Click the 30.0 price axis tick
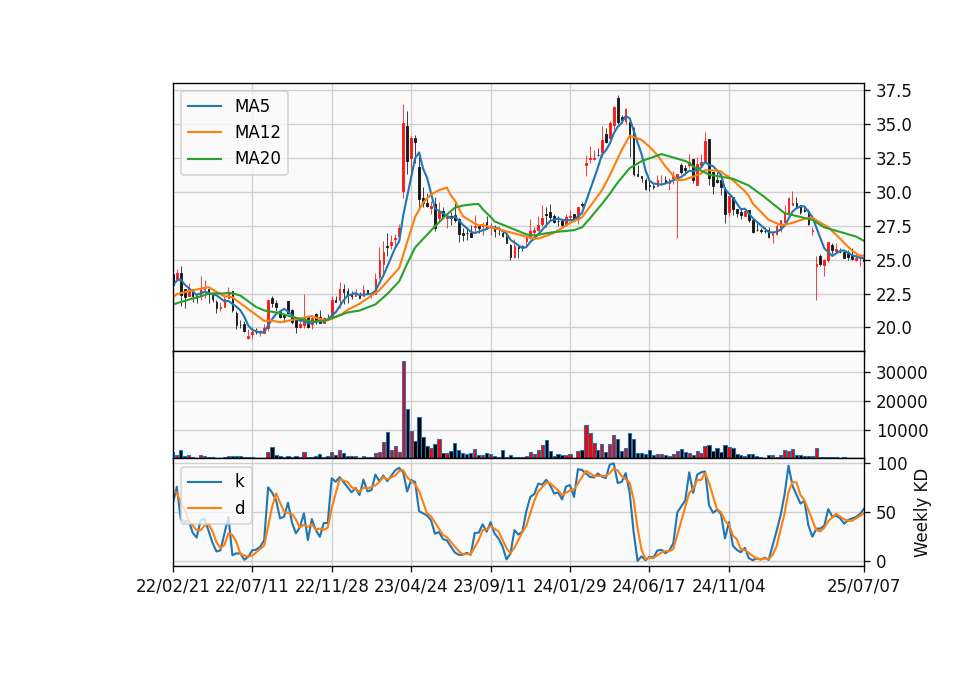Screen dimensions: 960x690 [x=893, y=193]
